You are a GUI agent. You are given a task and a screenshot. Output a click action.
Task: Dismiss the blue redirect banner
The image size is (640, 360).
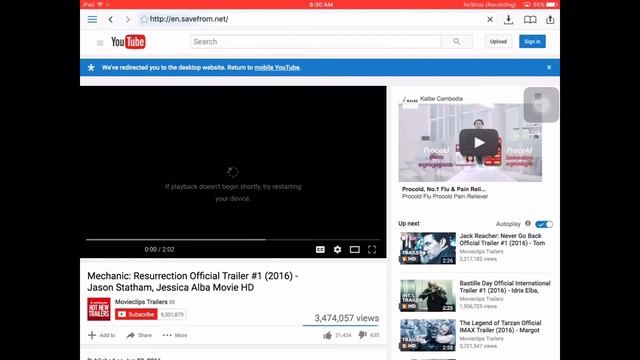click(549, 67)
